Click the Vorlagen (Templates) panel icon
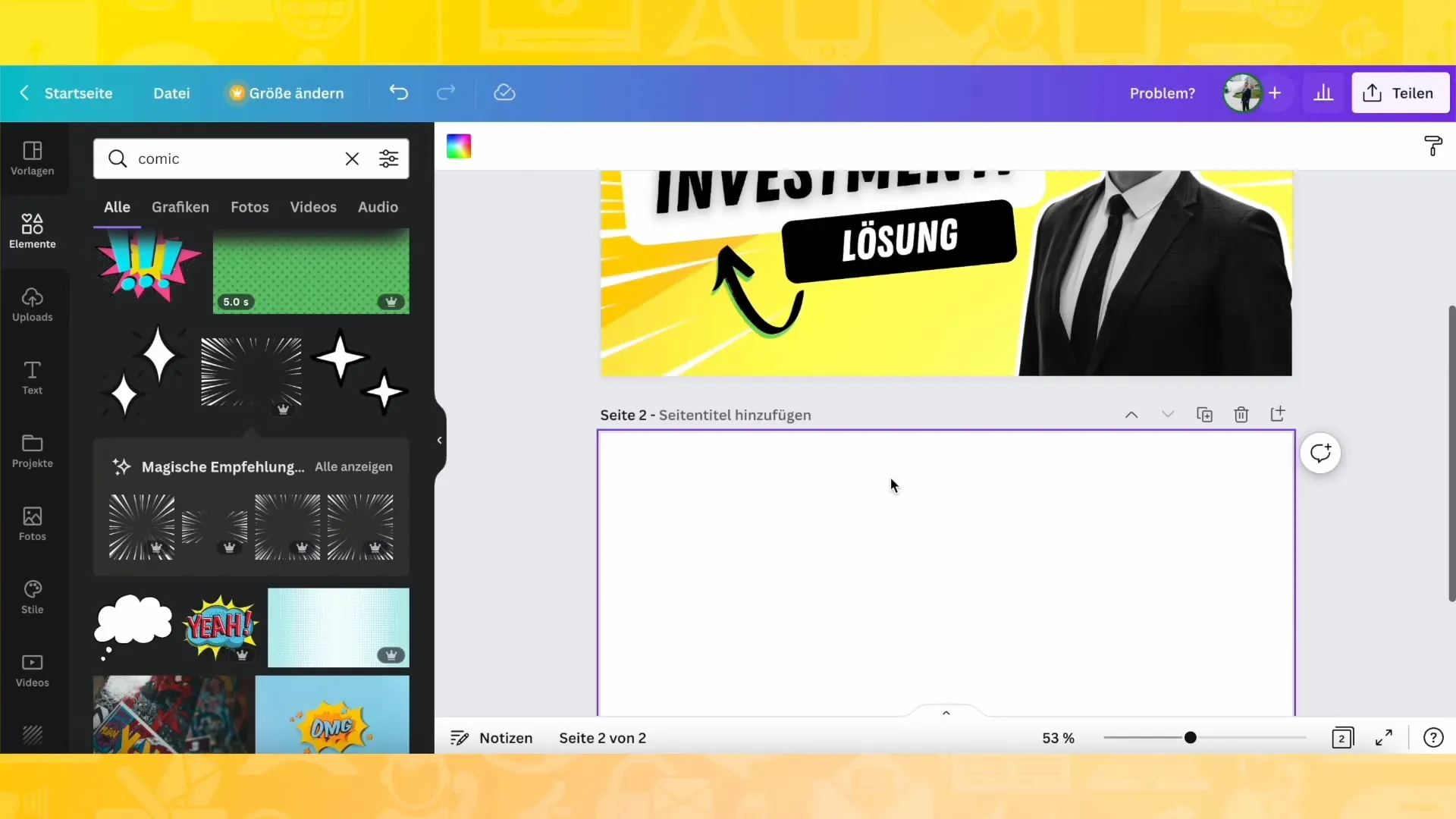 tap(32, 156)
